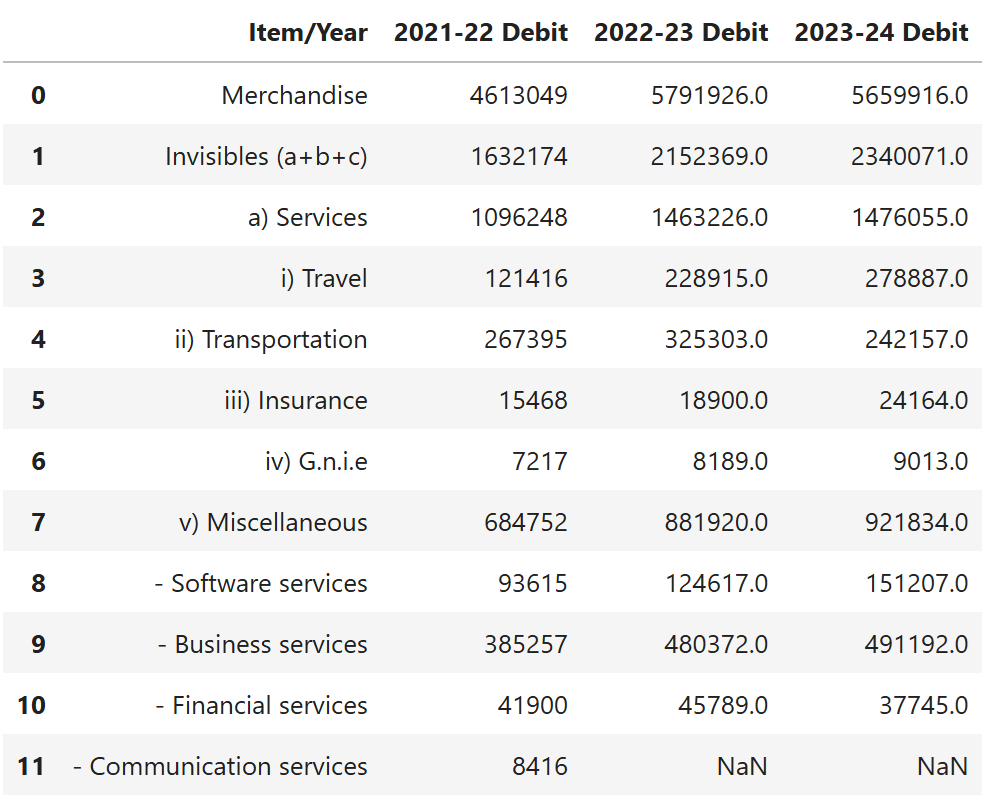Select the iii) Insurance item cell
This screenshot has width=1003, height=808.
click(295, 401)
